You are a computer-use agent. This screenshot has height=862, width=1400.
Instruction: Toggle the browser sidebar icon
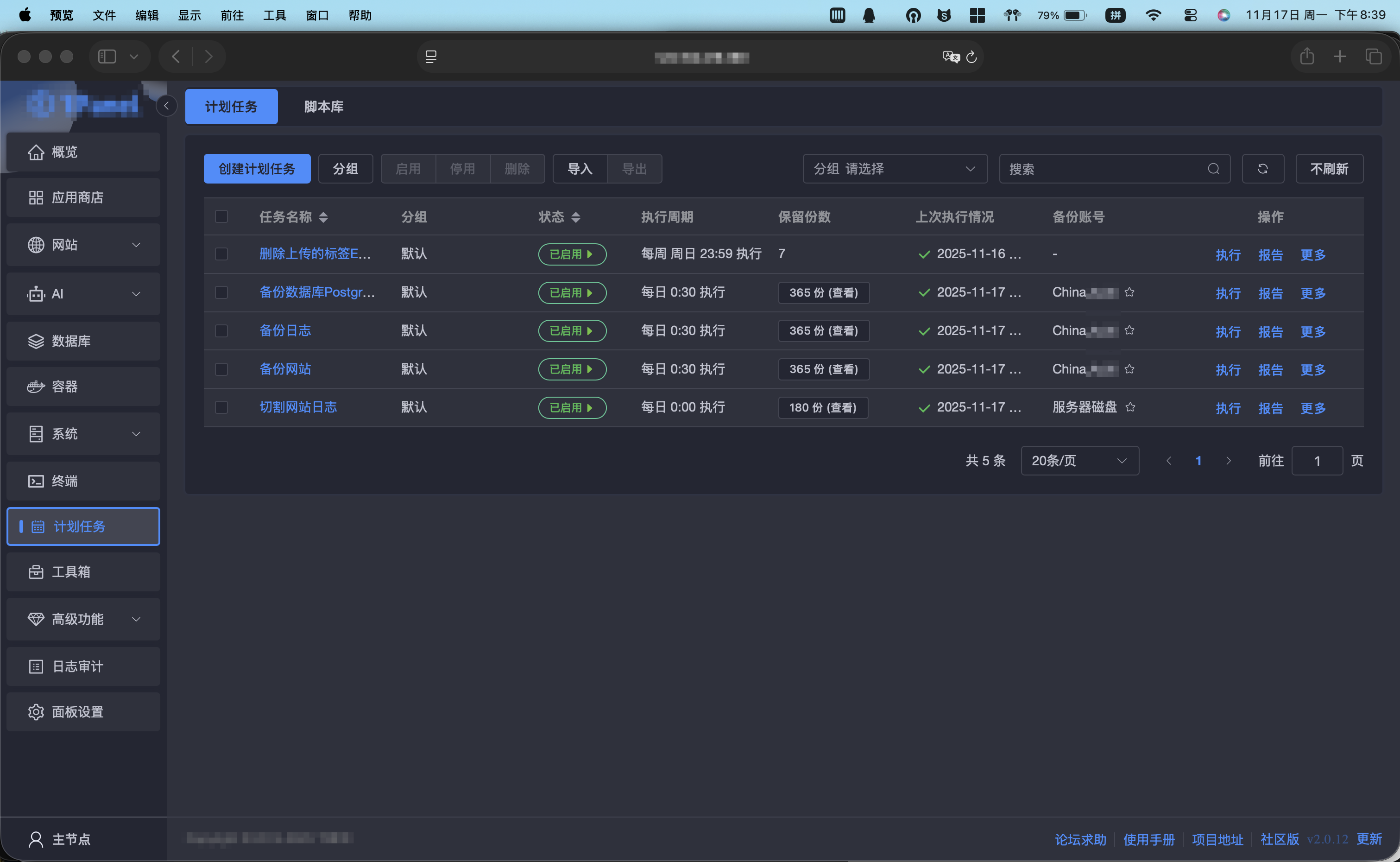coord(107,57)
